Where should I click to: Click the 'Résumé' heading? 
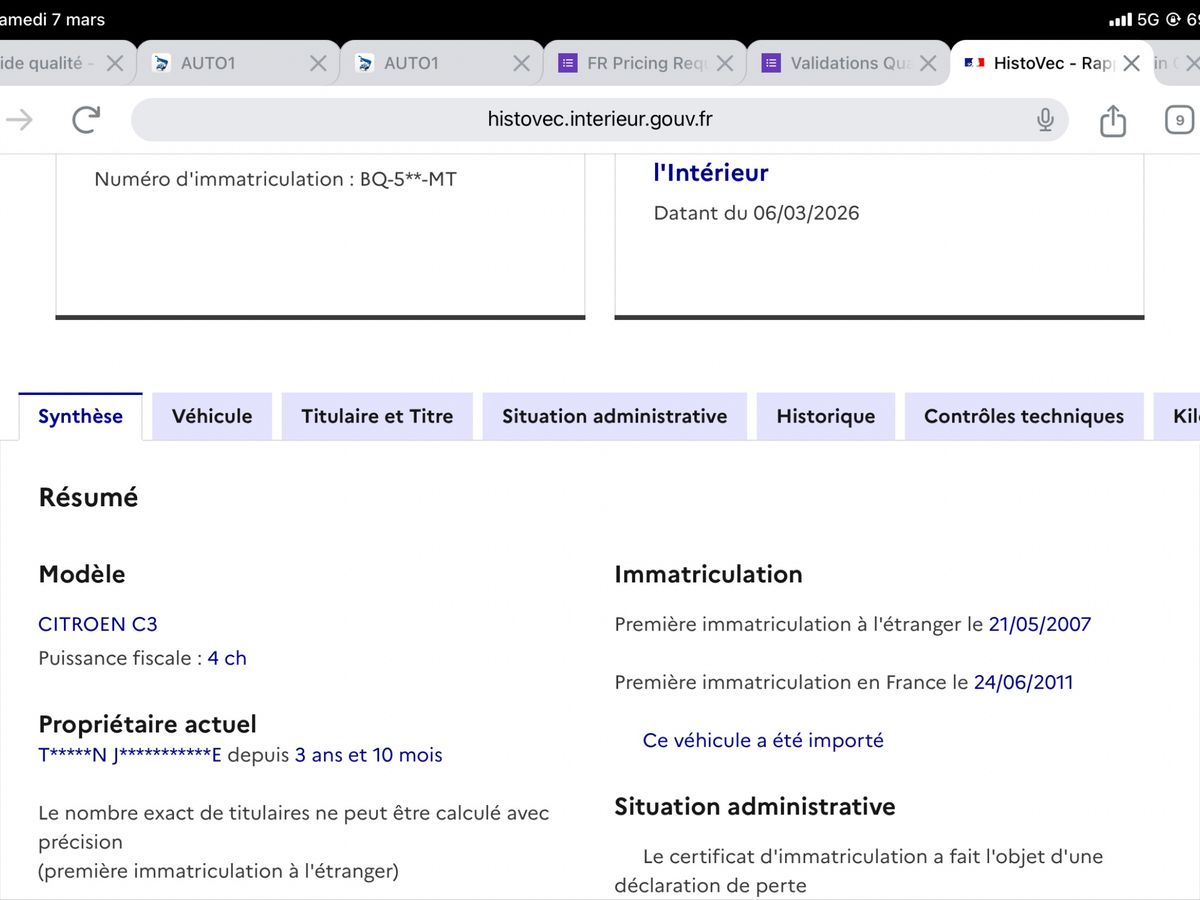point(88,497)
